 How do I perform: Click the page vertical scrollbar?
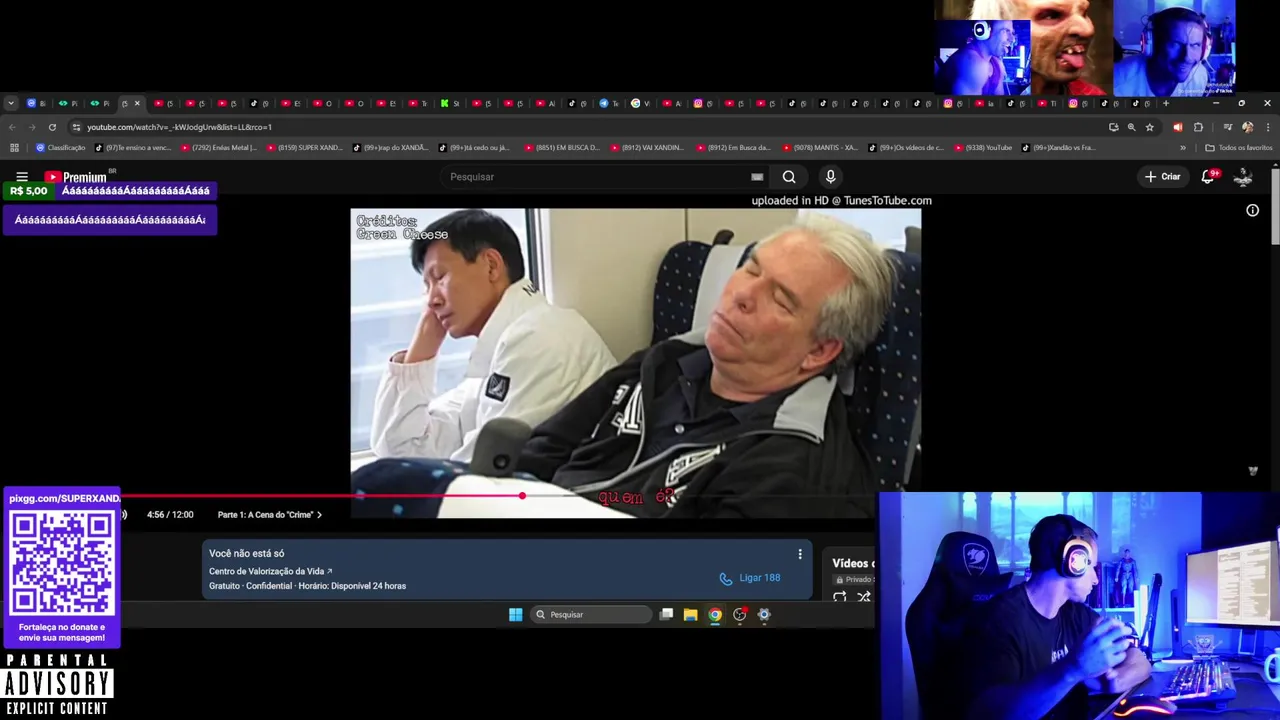click(x=1275, y=206)
